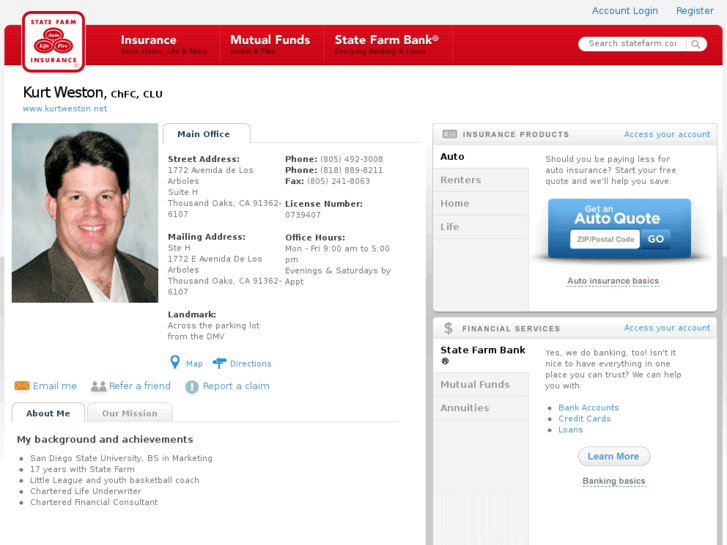This screenshot has height=545, width=727.
Task: Open Auto insurance basics link
Action: coord(613,281)
